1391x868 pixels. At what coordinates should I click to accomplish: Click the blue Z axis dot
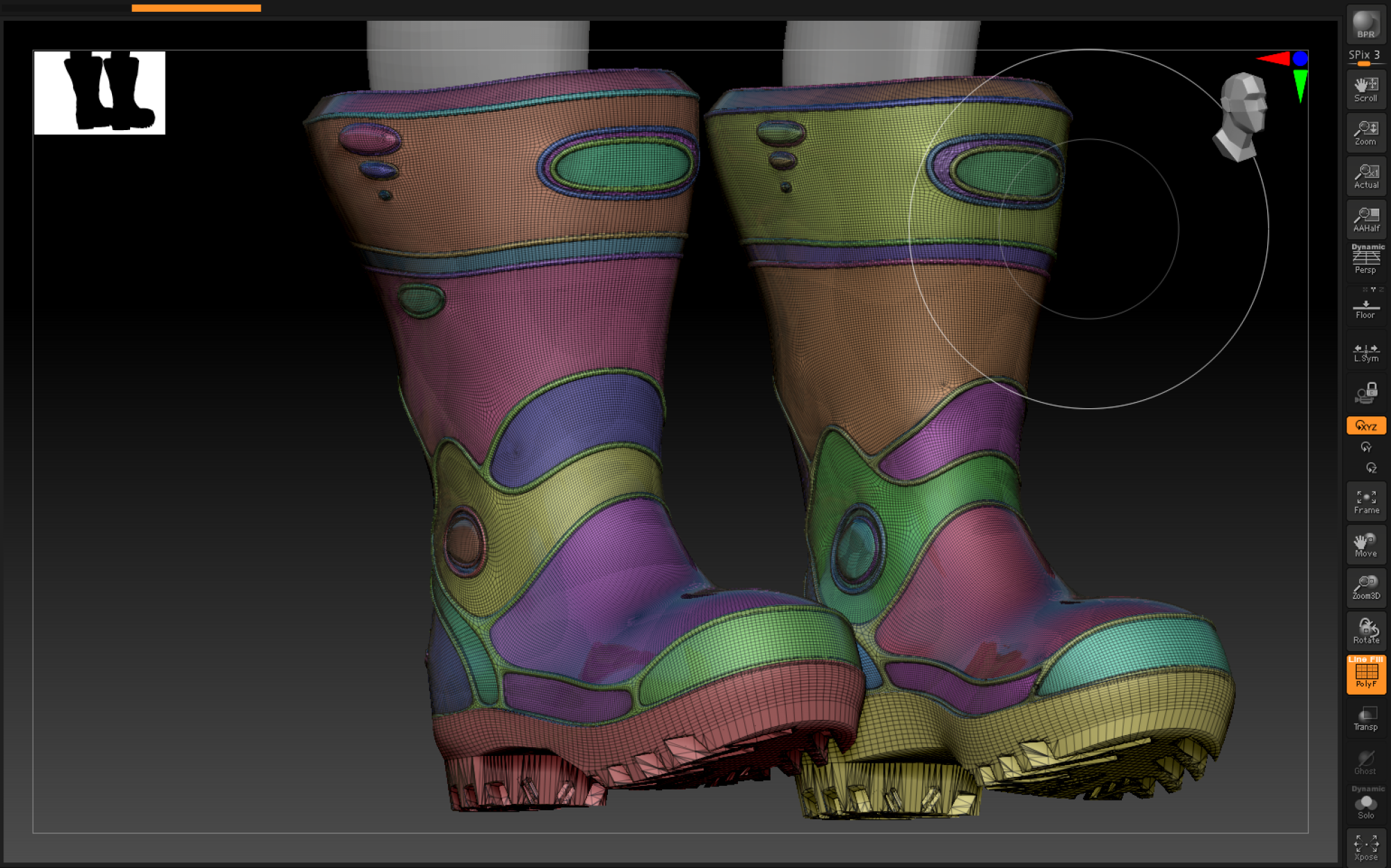coord(1300,59)
